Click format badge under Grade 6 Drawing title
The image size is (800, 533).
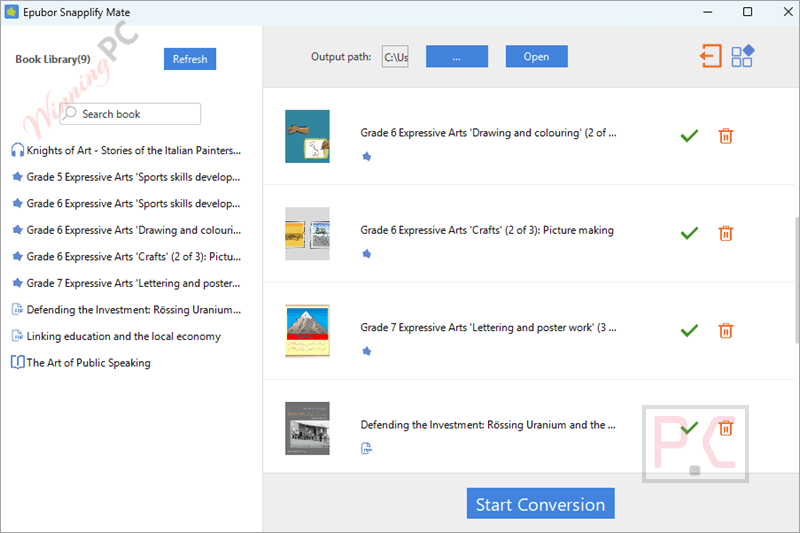[x=366, y=157]
